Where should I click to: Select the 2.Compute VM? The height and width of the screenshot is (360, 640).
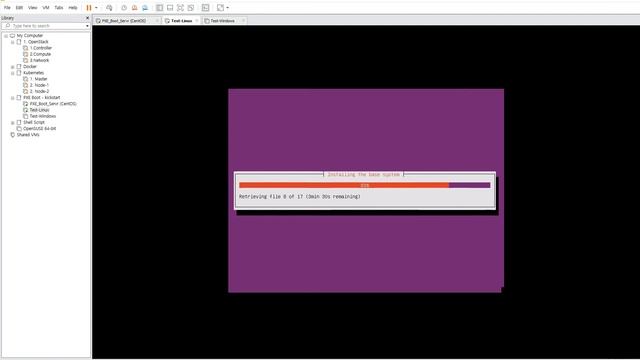[40, 54]
